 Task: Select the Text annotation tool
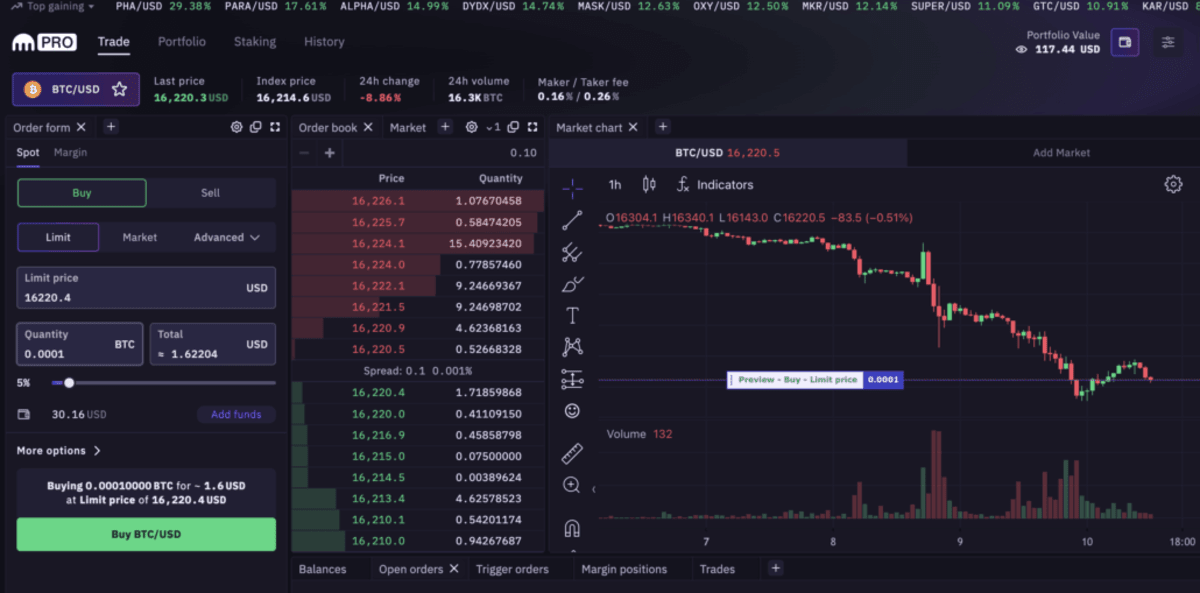[x=572, y=316]
